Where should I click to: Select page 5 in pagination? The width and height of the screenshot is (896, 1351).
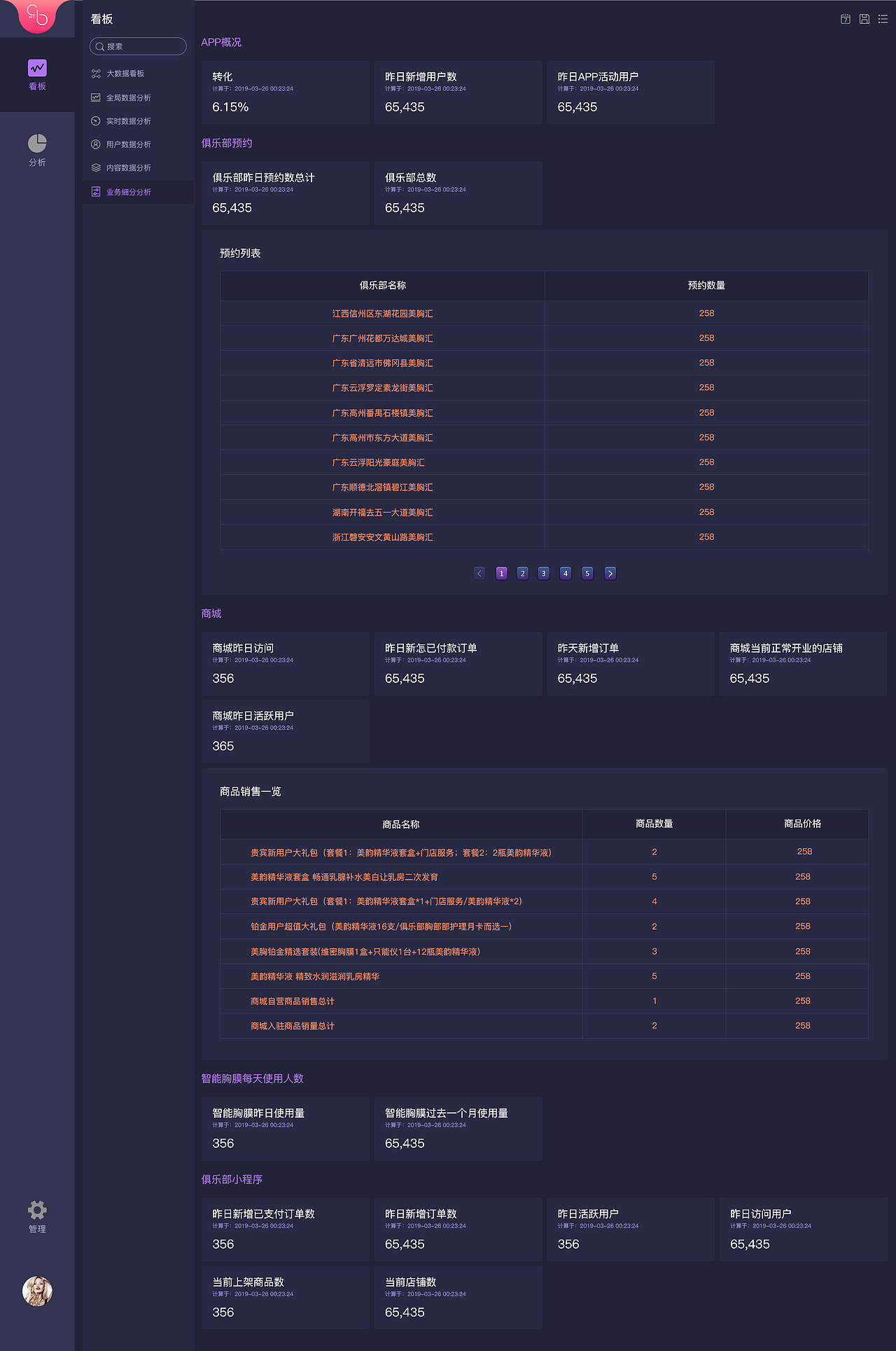pos(587,573)
